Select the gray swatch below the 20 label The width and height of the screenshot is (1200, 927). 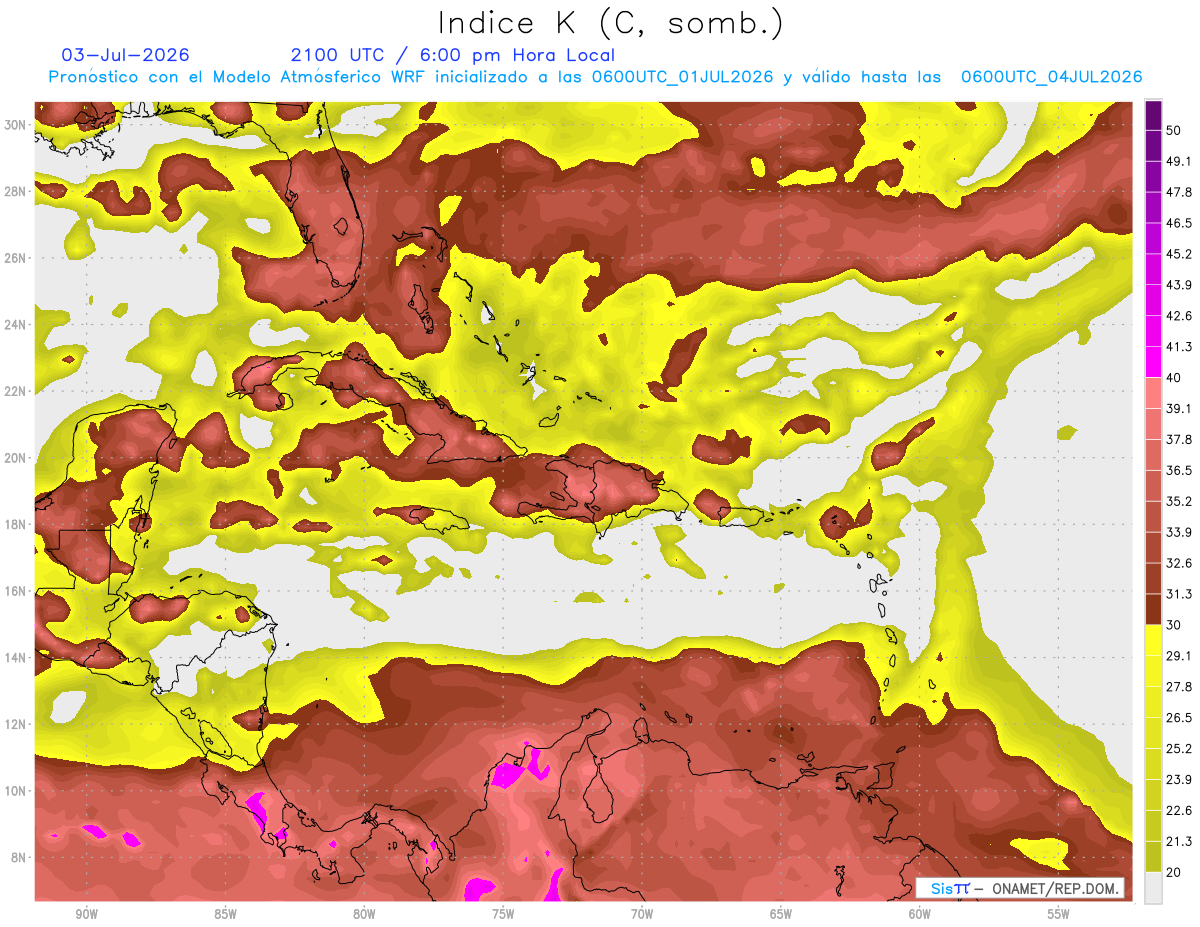1154,887
